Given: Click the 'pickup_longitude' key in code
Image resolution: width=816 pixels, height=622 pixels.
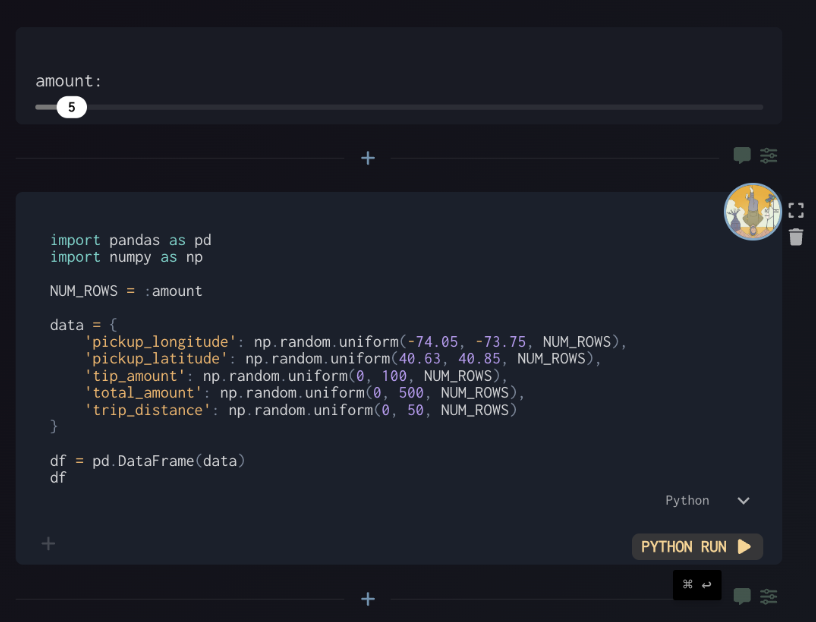Looking at the screenshot, I should [x=160, y=342].
